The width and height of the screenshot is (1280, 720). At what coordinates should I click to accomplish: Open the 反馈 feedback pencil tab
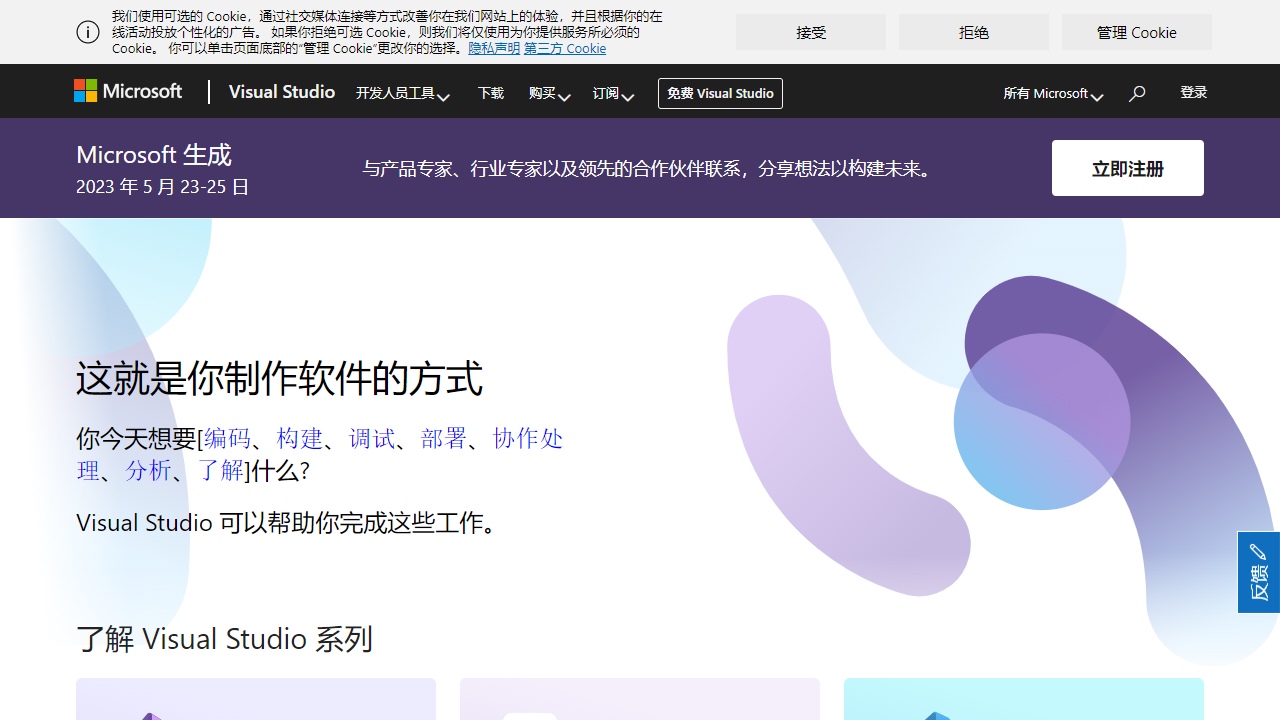[x=1259, y=572]
